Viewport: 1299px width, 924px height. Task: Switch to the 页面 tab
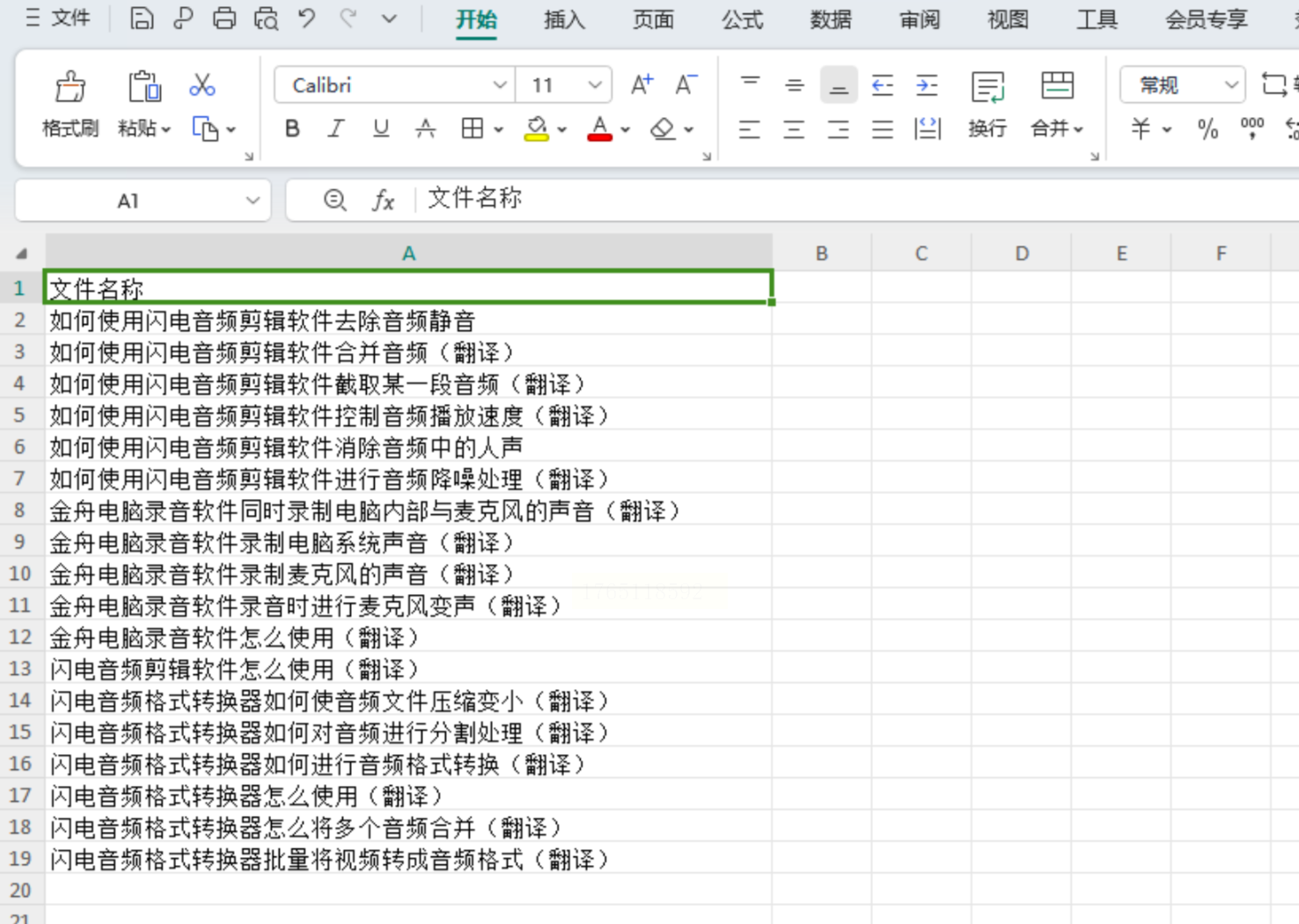(653, 19)
